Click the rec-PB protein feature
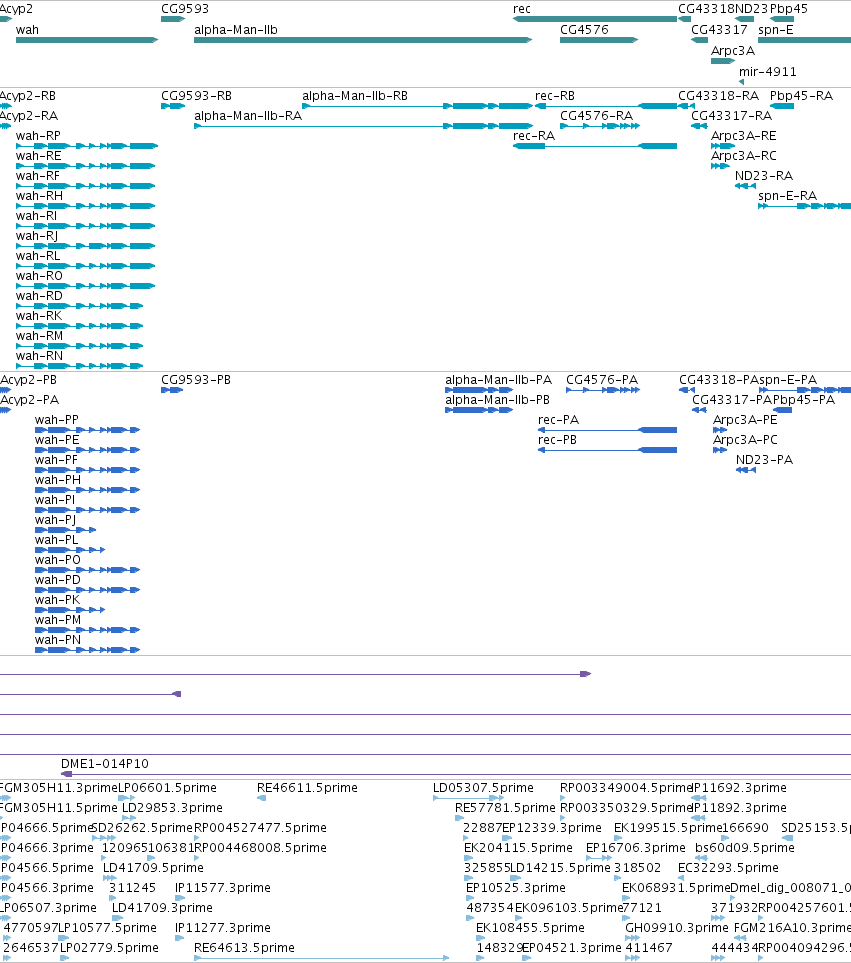Viewport: 851px width, 963px height. pyautogui.click(x=607, y=450)
